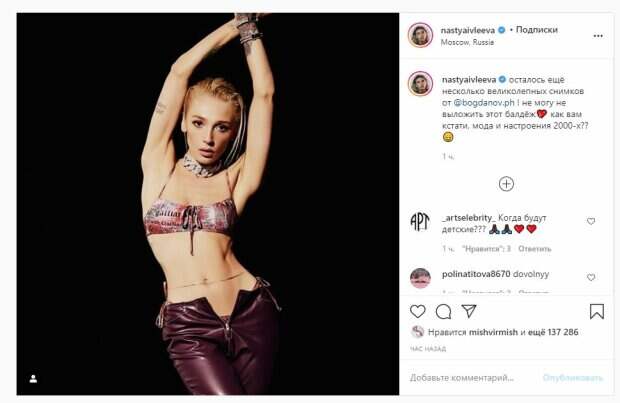Click the small avatar beside the likes count
The height and width of the screenshot is (403, 620).
[x=417, y=331]
